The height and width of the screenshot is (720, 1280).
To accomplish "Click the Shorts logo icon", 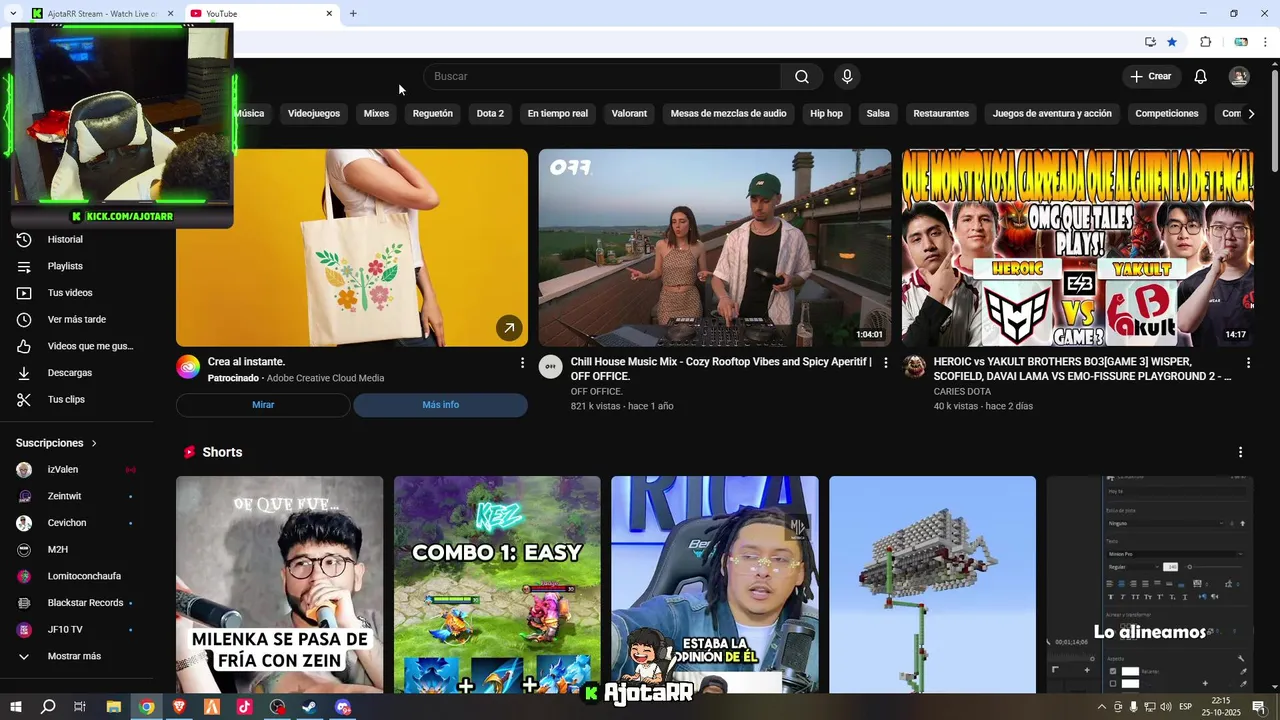I will [x=189, y=452].
